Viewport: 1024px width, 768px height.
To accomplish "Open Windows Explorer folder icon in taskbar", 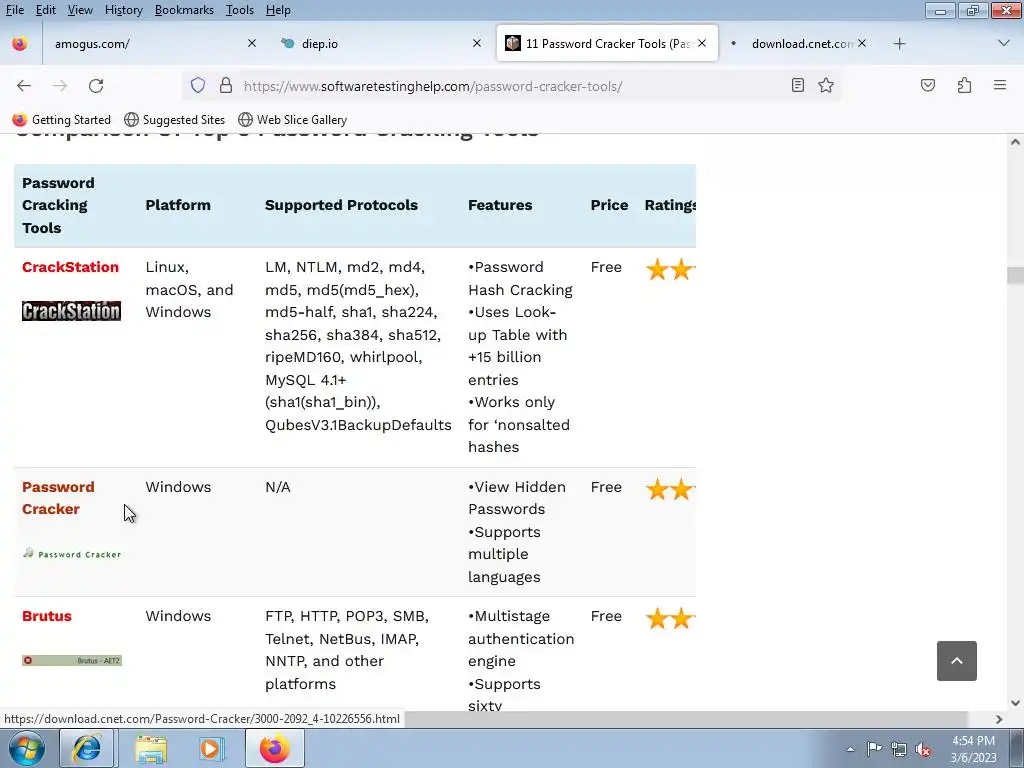I will pos(151,748).
